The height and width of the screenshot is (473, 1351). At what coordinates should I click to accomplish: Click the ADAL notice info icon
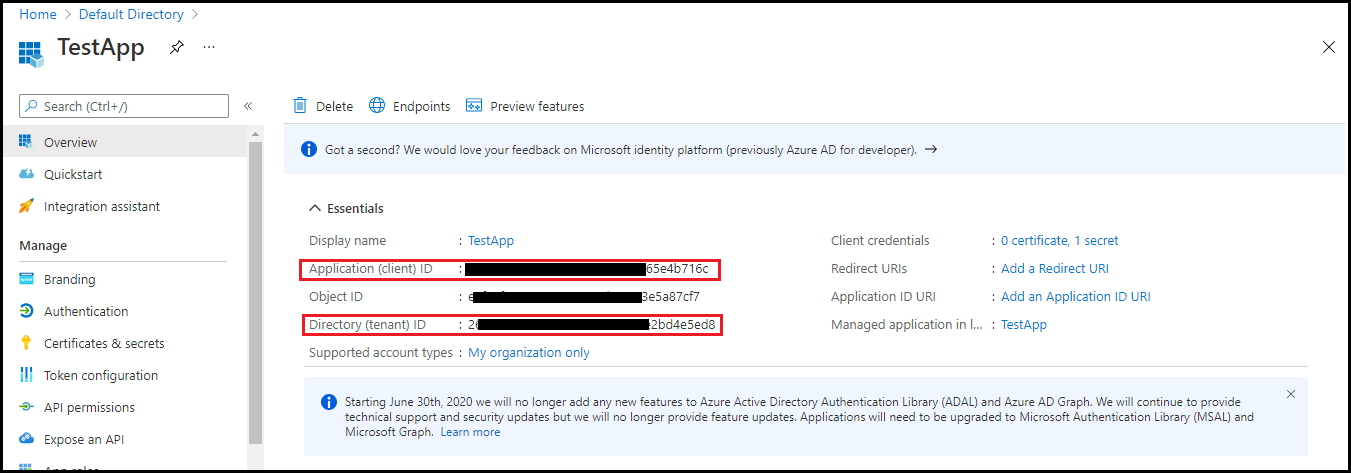point(328,402)
